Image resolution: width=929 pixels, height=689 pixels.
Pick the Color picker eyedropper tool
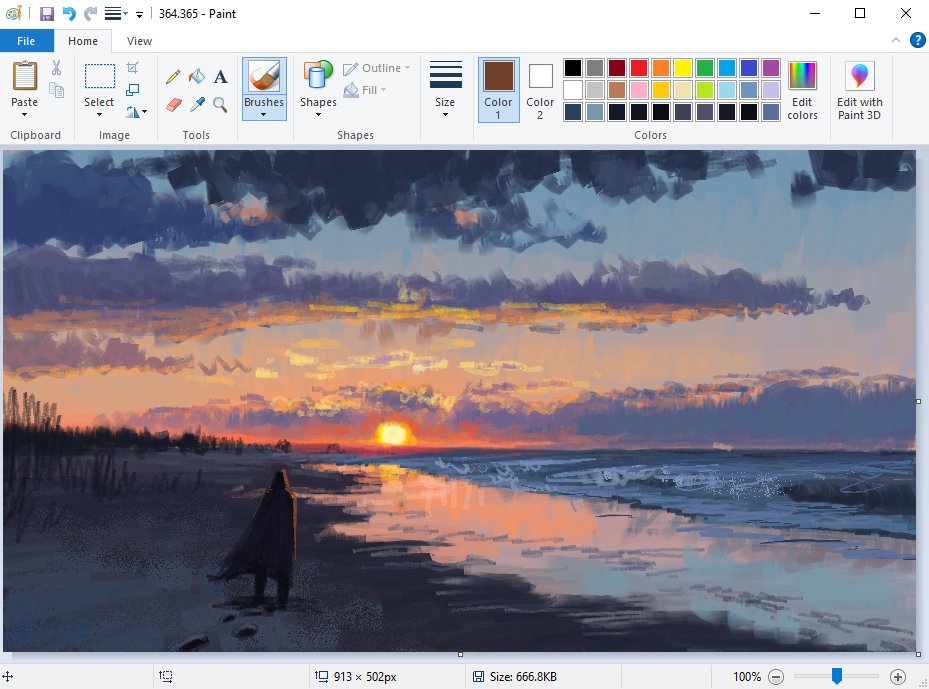[x=197, y=105]
